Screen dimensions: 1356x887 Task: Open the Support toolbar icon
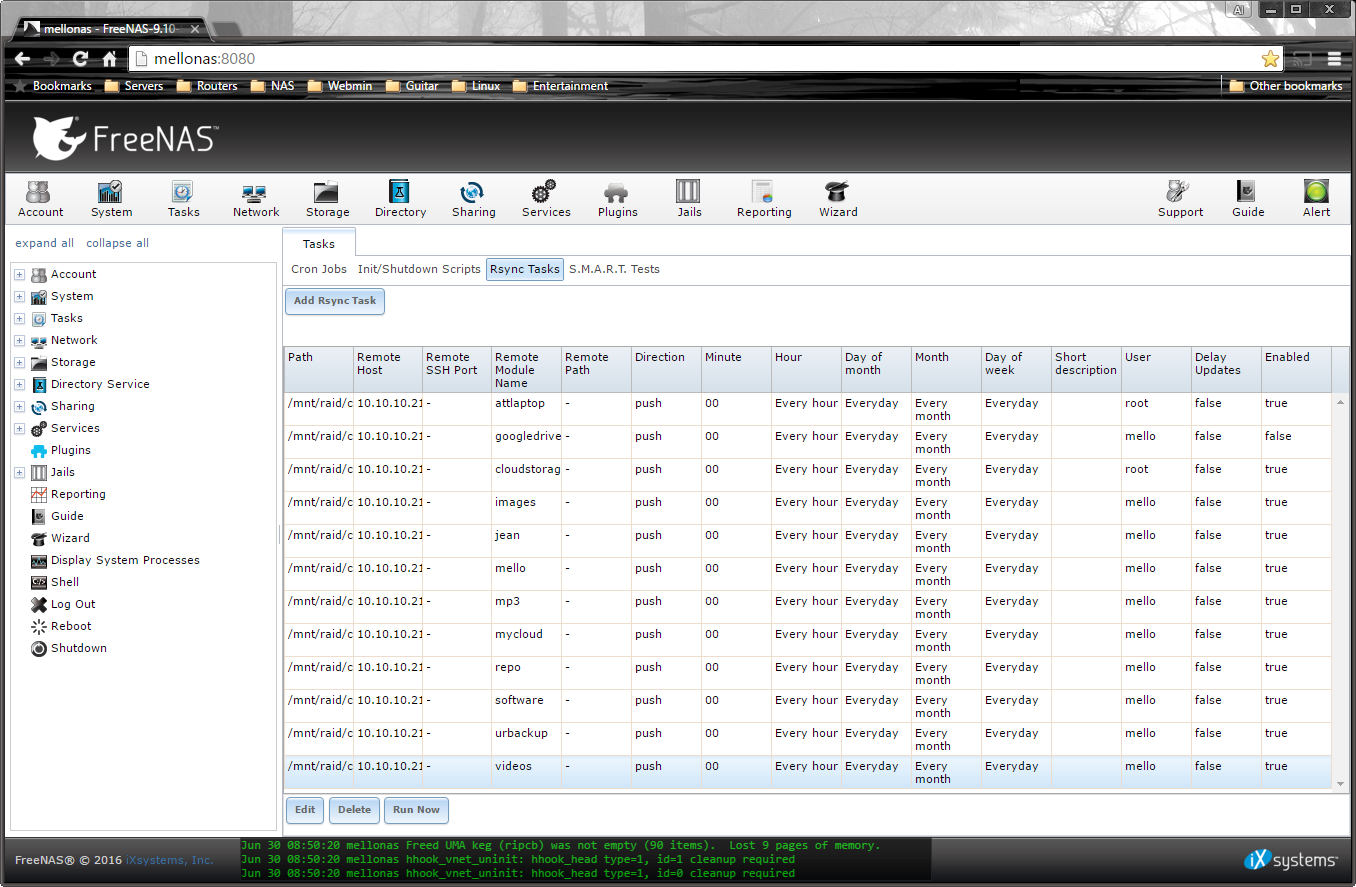point(1180,198)
